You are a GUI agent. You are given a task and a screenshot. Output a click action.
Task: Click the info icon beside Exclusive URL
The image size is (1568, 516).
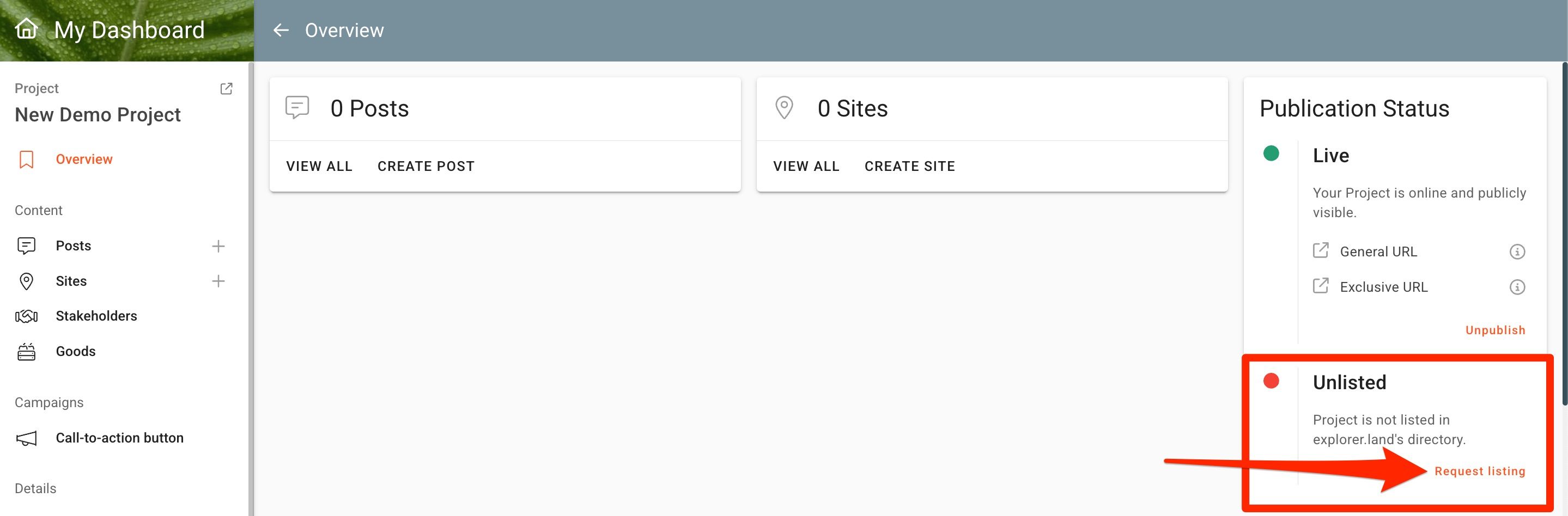(1517, 287)
